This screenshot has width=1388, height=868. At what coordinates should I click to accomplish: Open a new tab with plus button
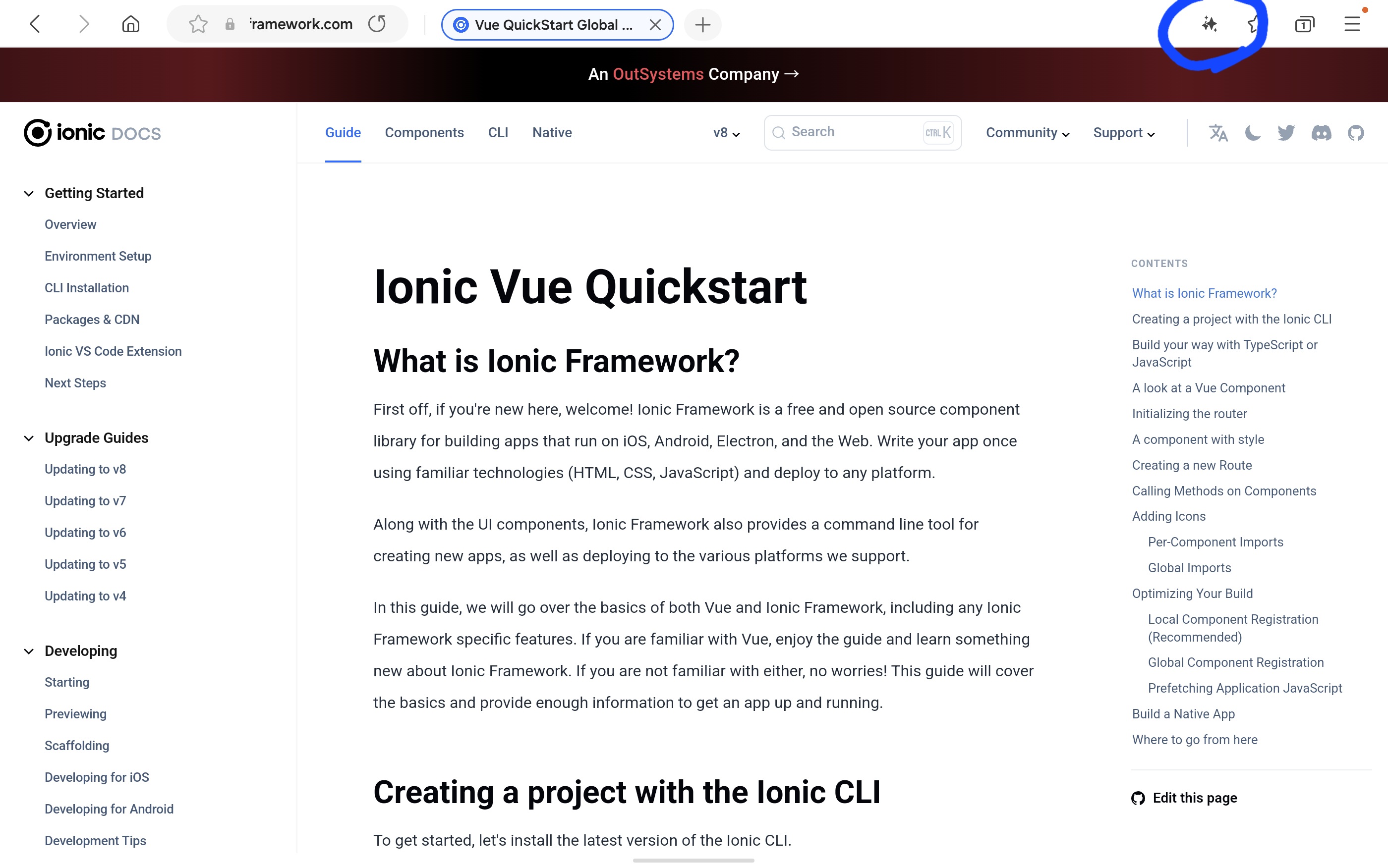(703, 25)
